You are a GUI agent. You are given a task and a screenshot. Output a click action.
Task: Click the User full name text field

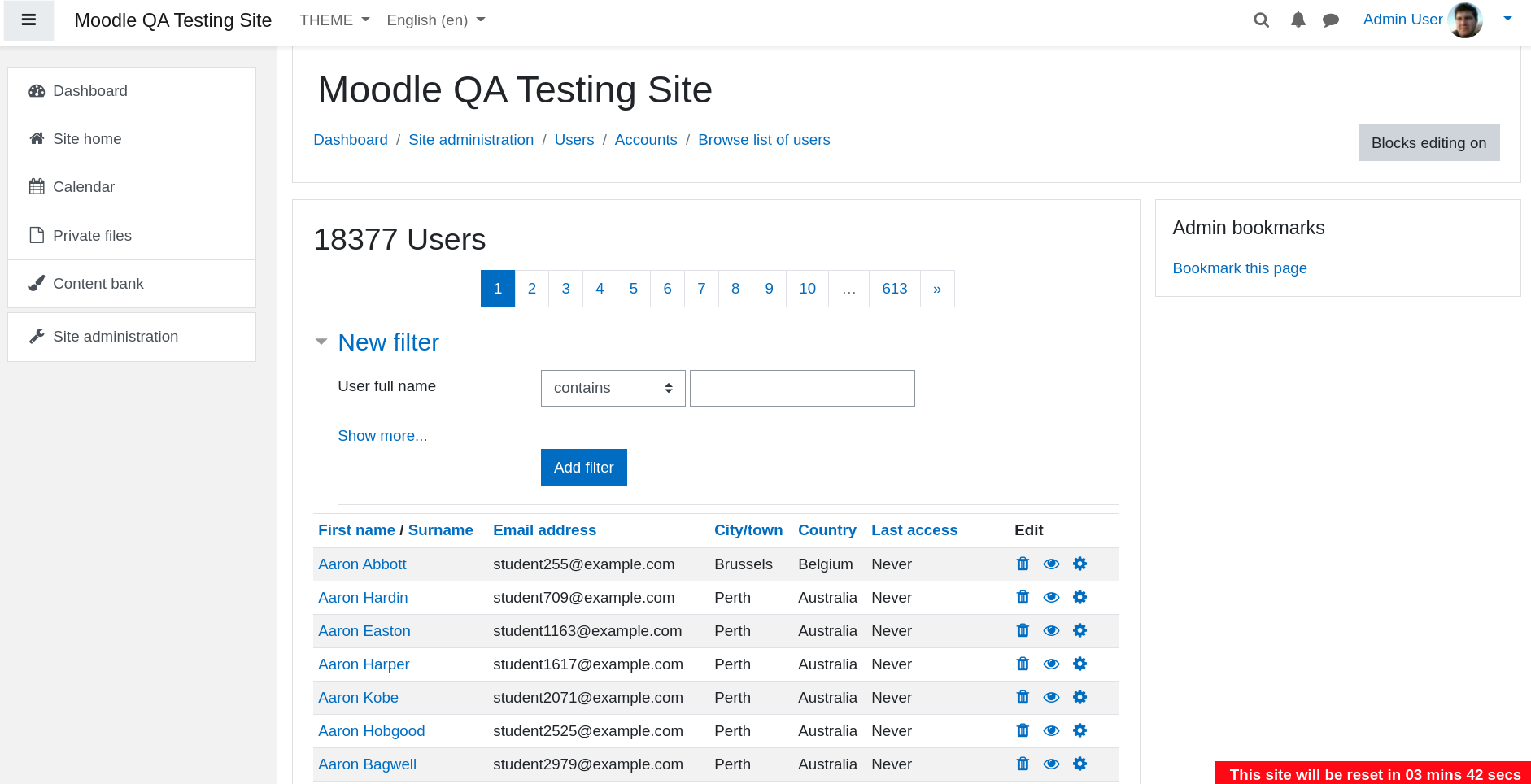click(x=802, y=388)
